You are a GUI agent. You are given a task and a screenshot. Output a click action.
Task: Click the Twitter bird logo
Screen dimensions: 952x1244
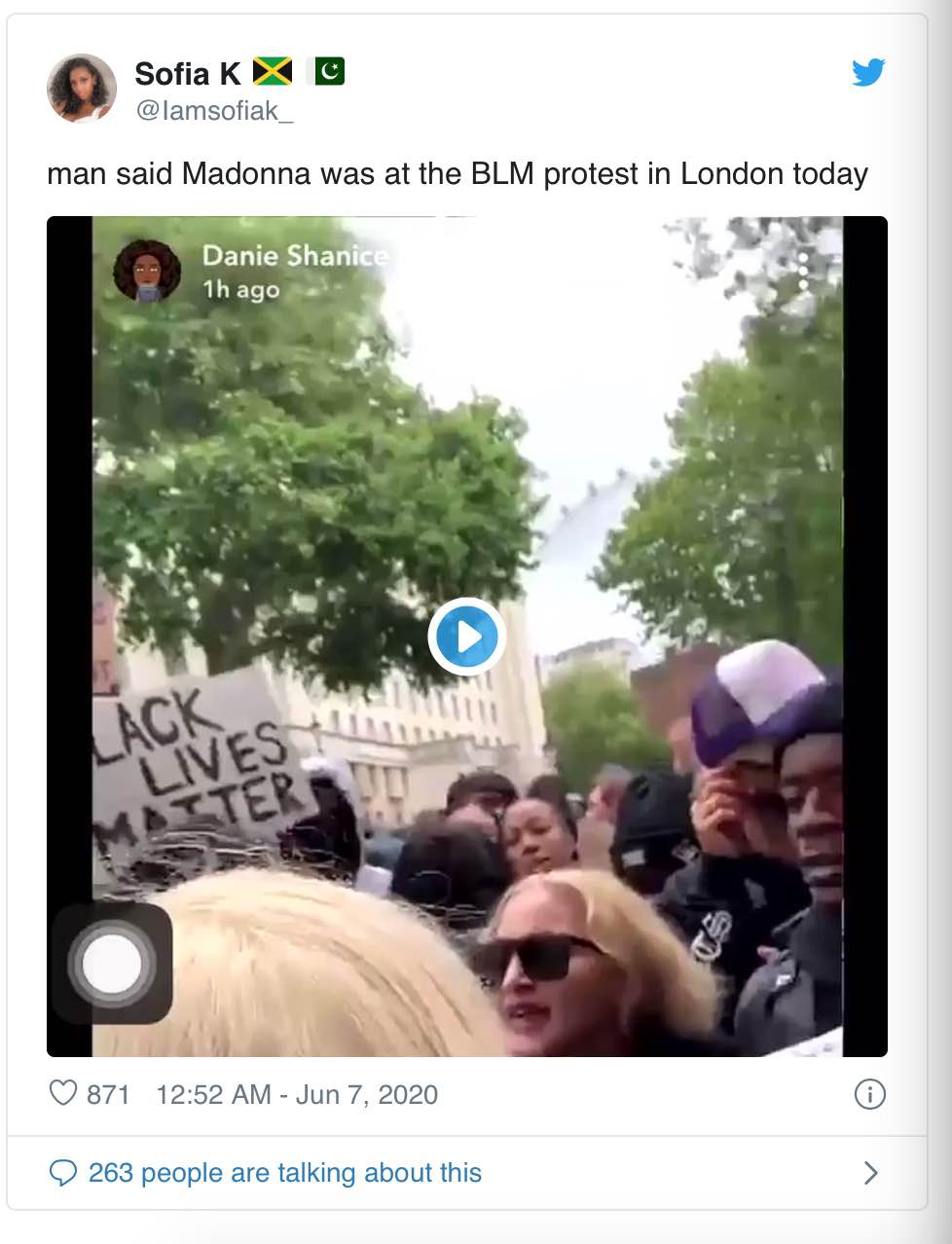pos(867,73)
